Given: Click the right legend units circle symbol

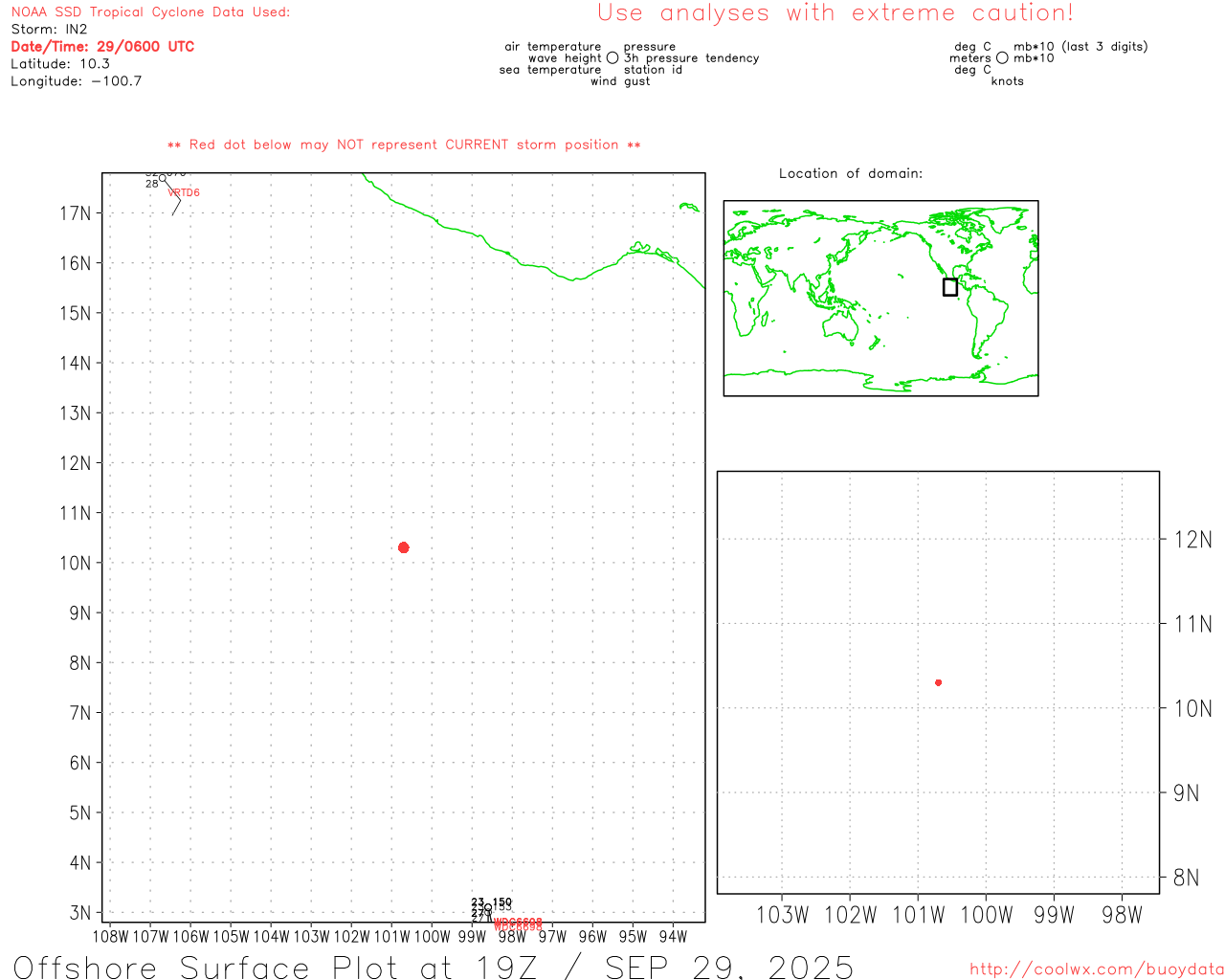Looking at the screenshot, I should tap(1002, 58).
